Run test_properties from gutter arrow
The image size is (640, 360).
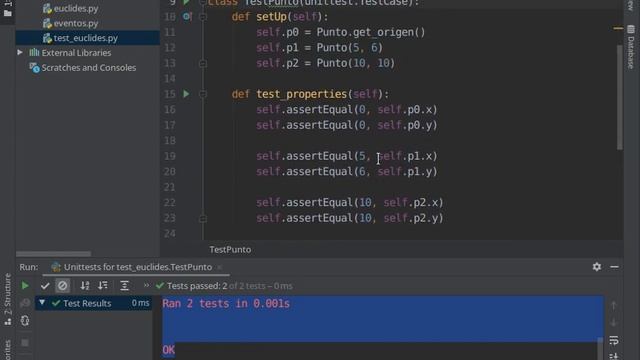pyautogui.click(x=186, y=94)
